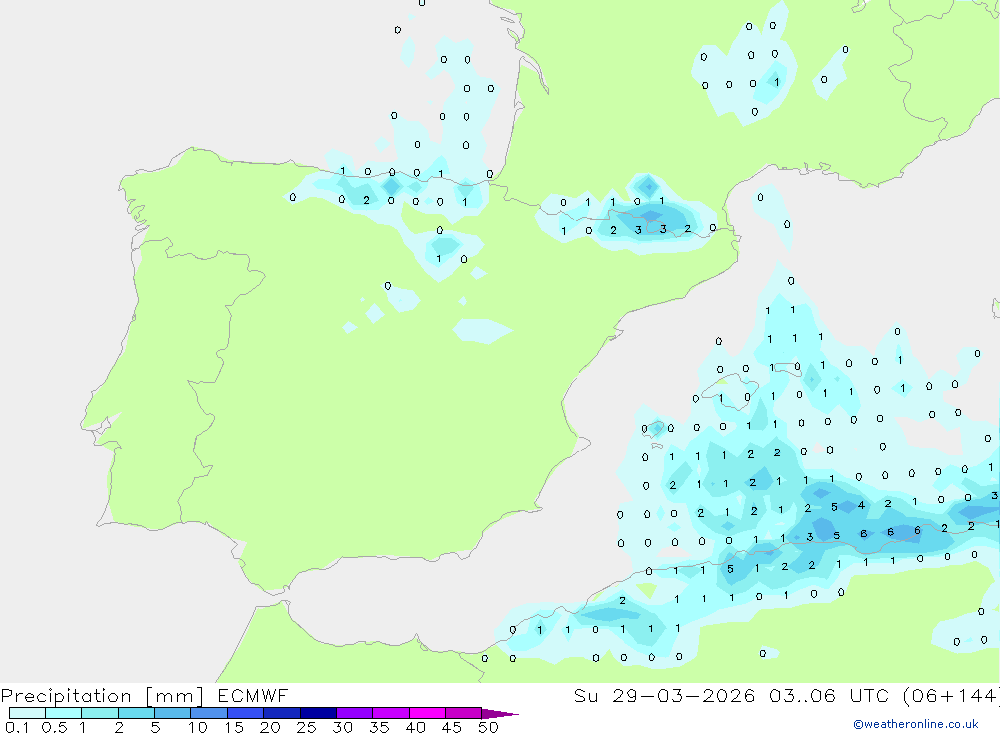Click the '(06+144)' forecast offset text
The width and height of the screenshot is (1000, 733).
tap(952, 695)
